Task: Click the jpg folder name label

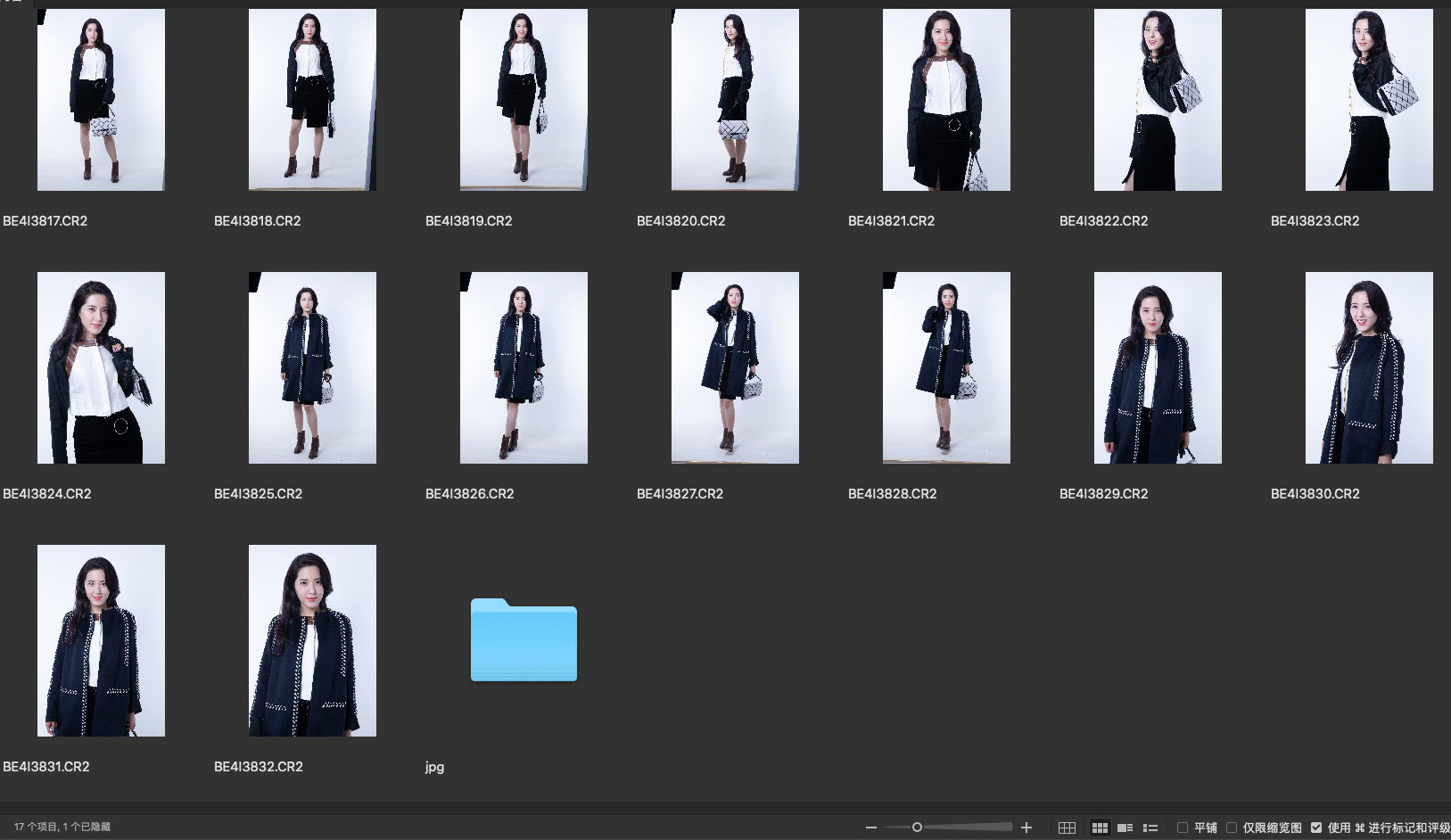Action: 434,767
